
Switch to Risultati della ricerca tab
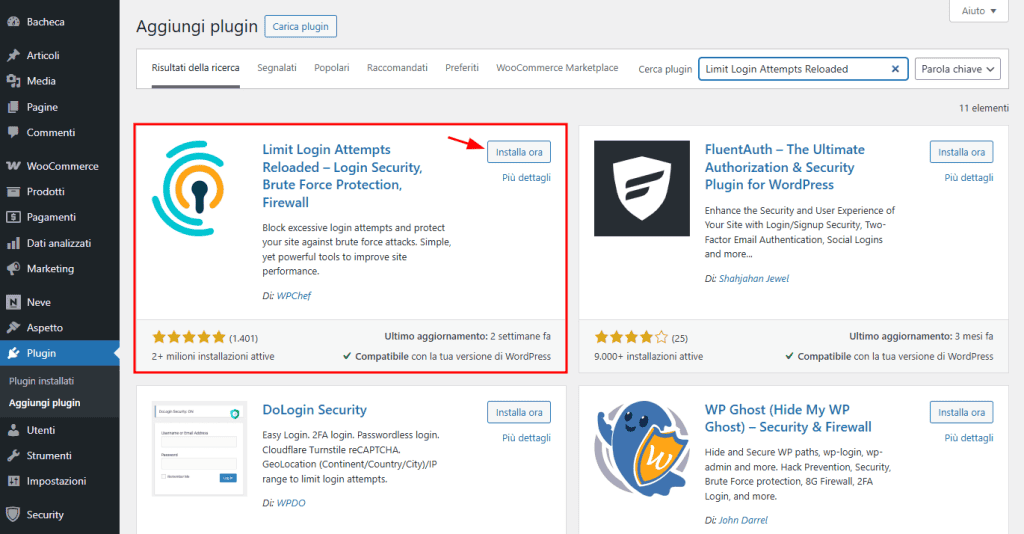point(195,68)
